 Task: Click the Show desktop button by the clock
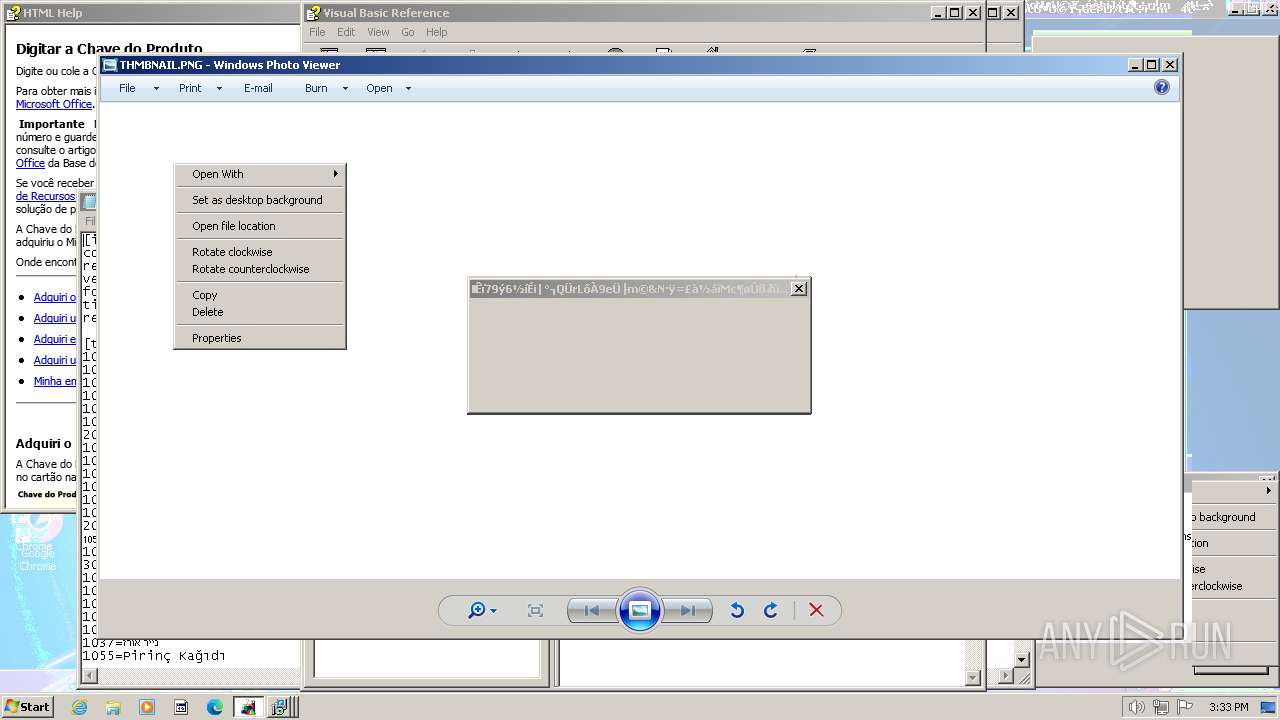pyautogui.click(x=1268, y=707)
